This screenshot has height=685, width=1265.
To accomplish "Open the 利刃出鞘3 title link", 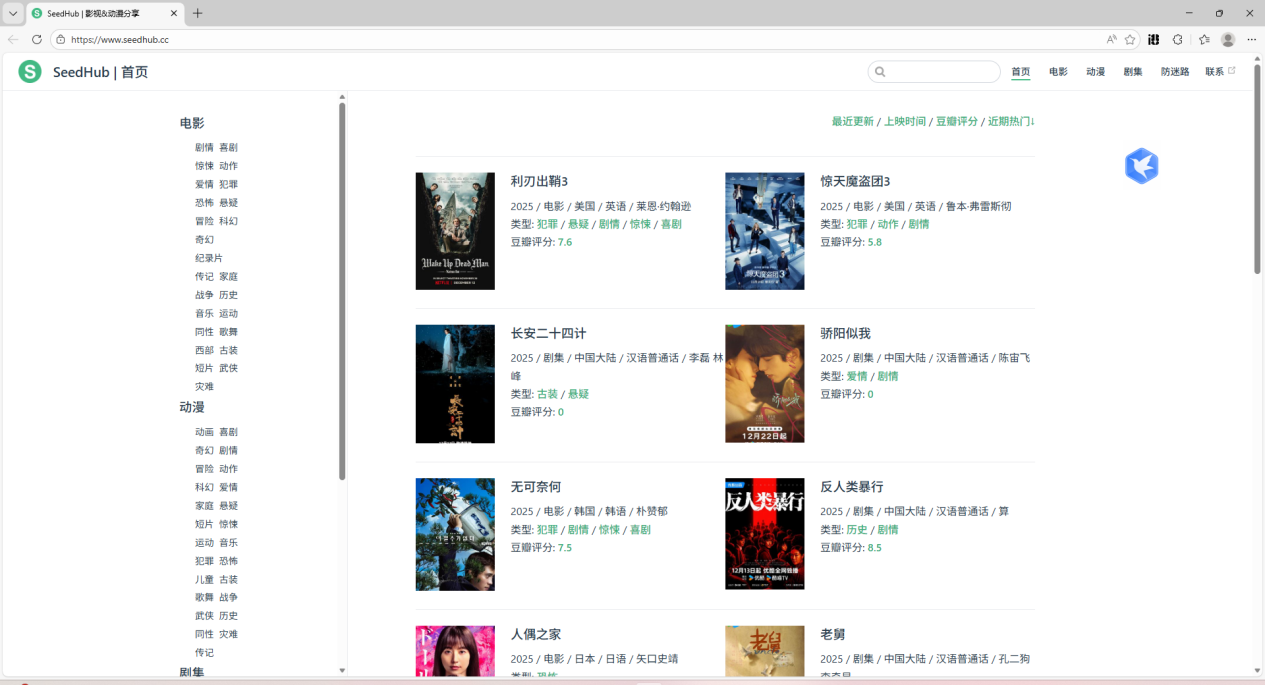I will (539, 181).
